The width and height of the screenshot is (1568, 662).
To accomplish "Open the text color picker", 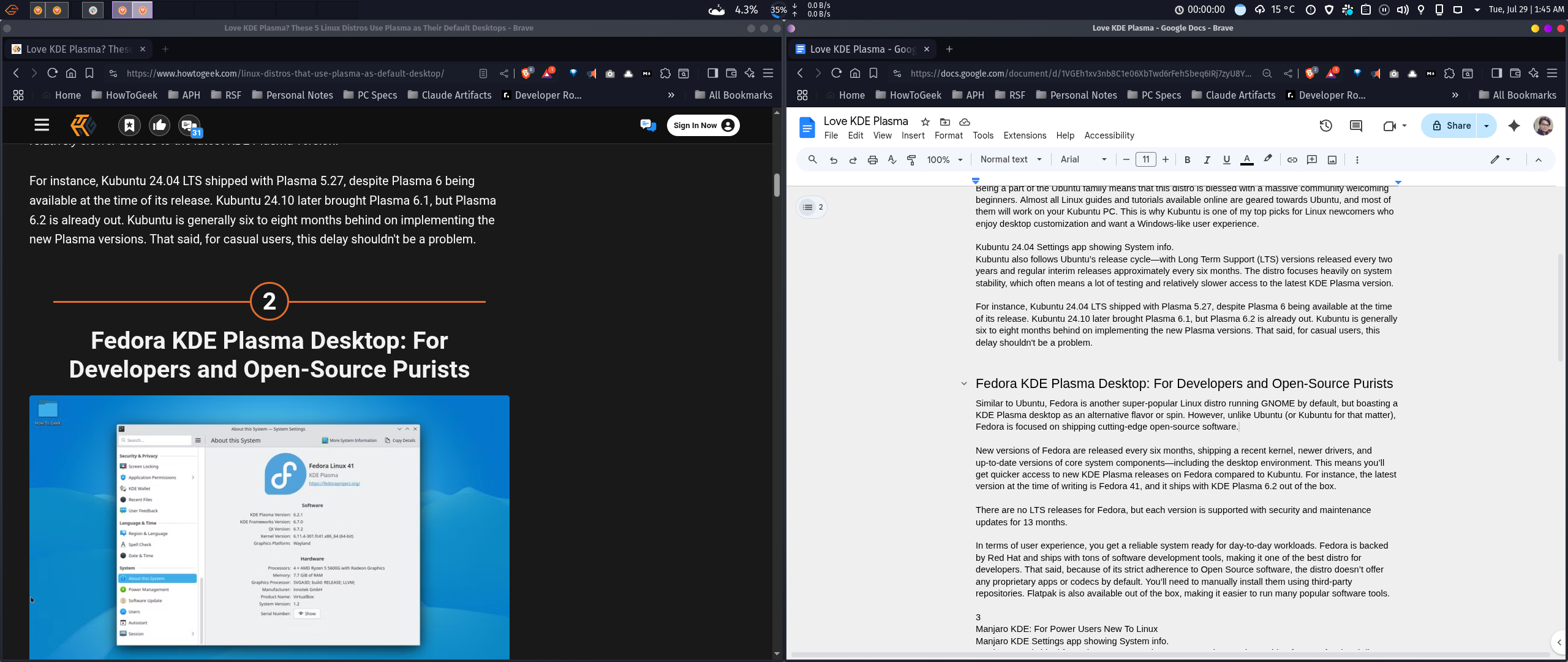I will tap(1246, 159).
